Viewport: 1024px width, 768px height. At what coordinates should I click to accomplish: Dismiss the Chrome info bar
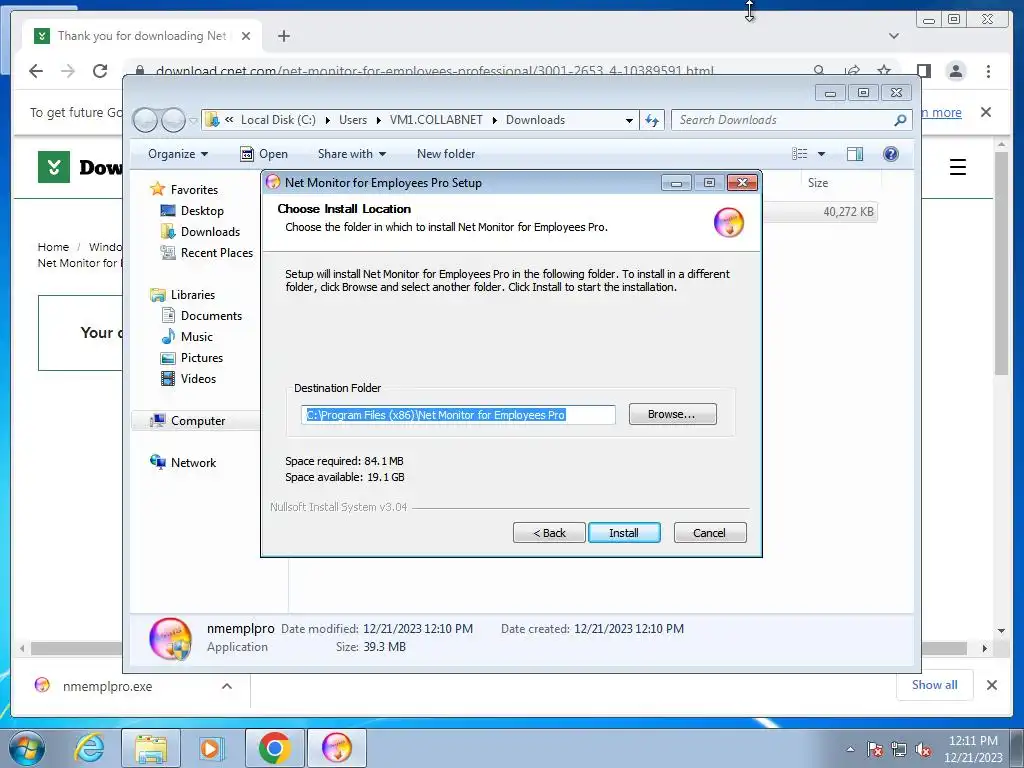(x=986, y=112)
